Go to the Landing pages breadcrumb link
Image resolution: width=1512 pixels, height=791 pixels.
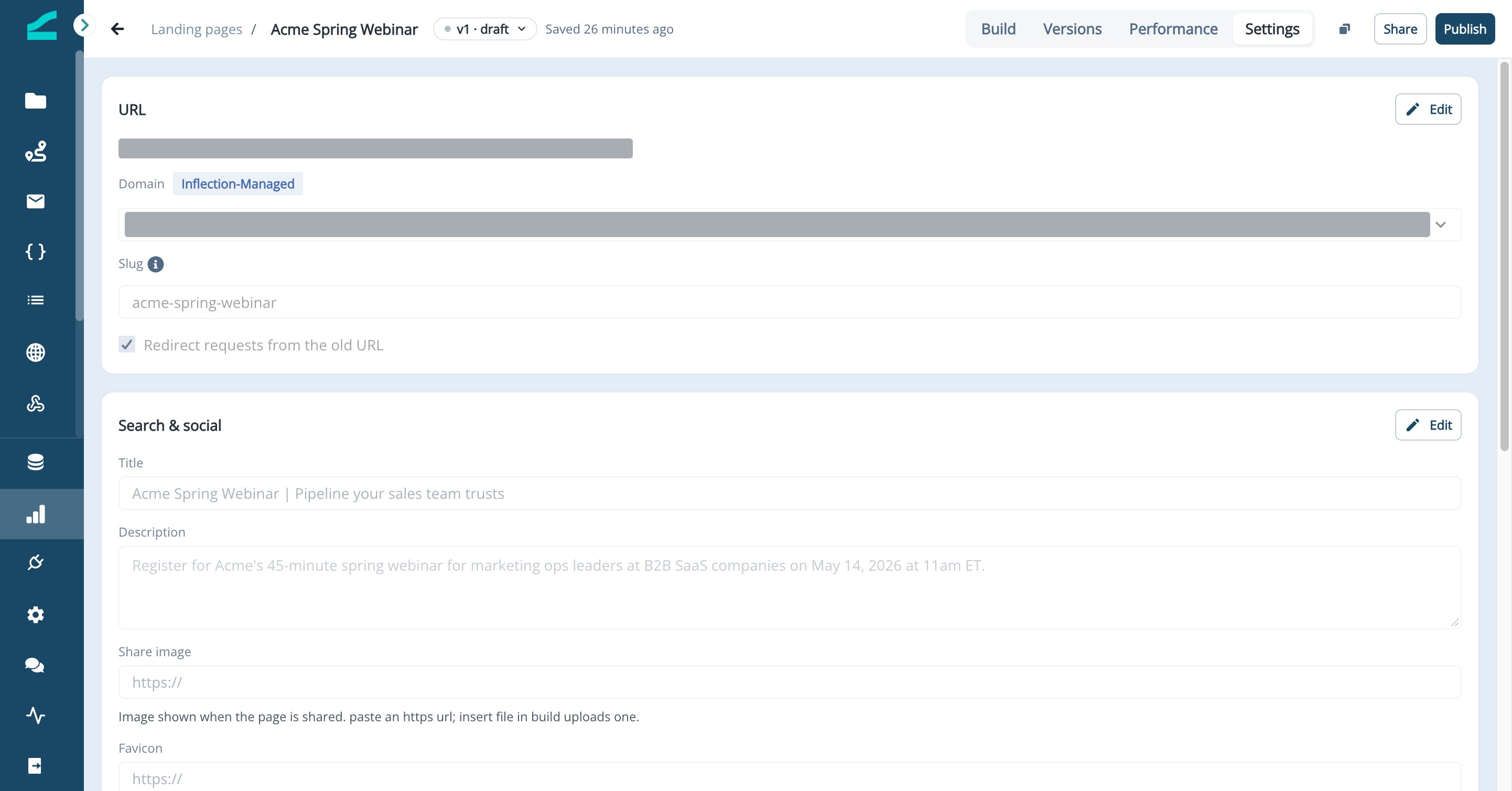pyautogui.click(x=197, y=29)
